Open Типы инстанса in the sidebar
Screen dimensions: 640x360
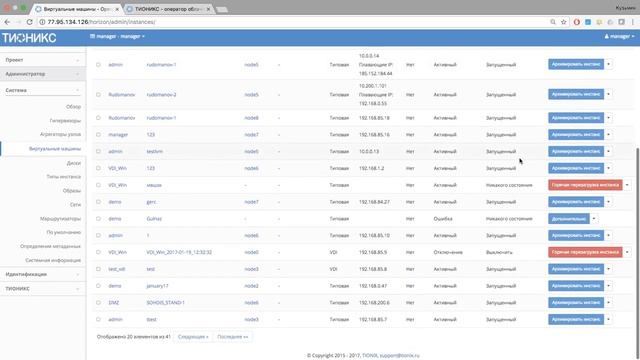click(64, 177)
